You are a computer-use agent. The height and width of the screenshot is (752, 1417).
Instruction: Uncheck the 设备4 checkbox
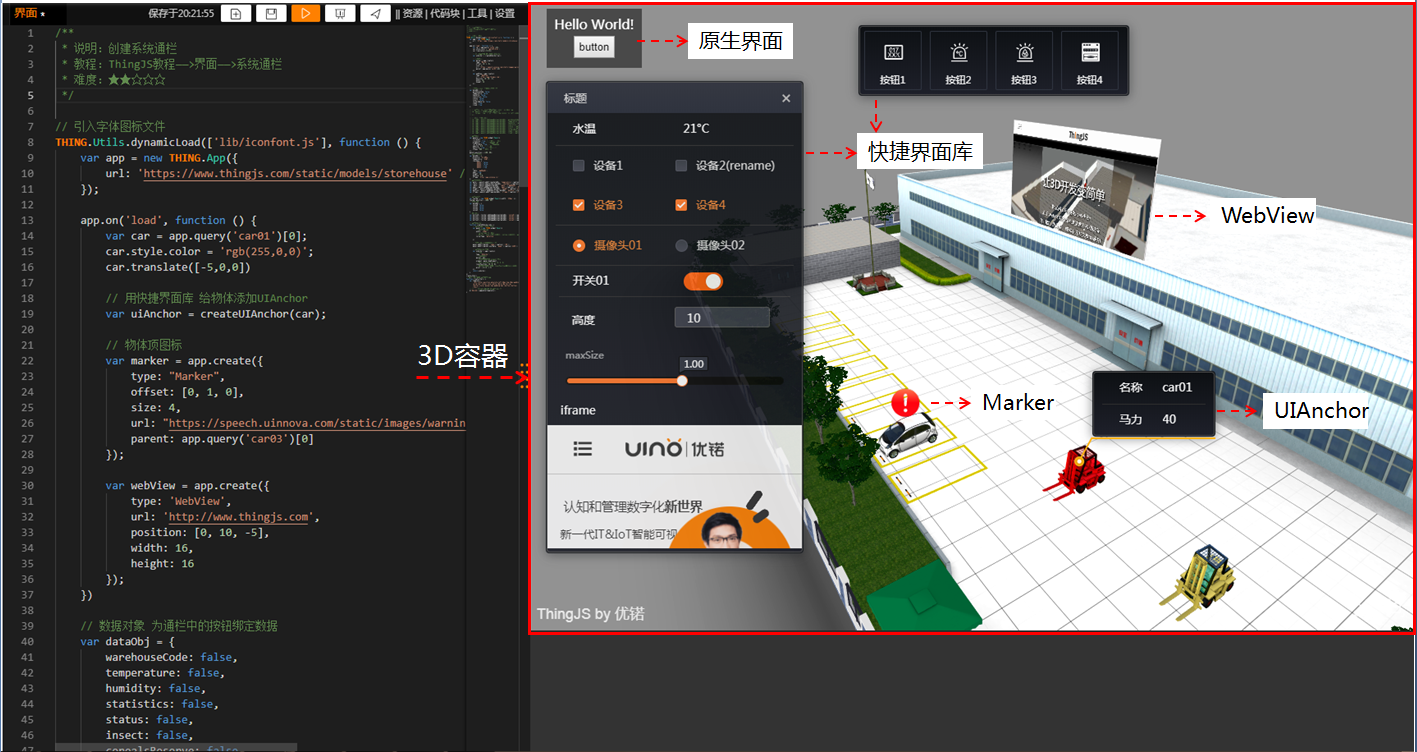point(682,205)
